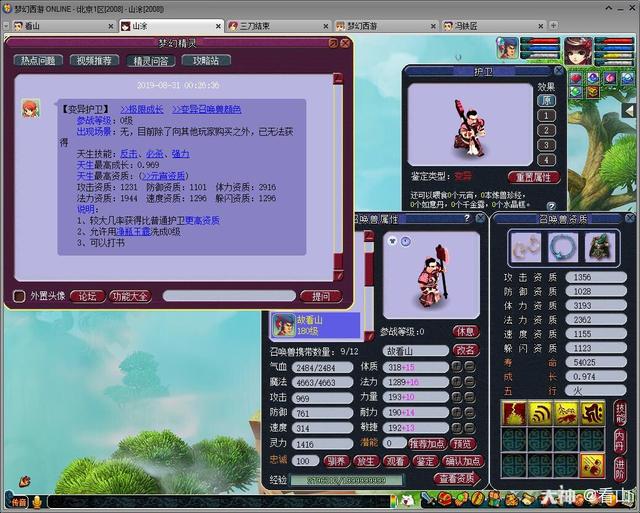Screen dimensions: 640x513
Task: Click the 梦幻精灵 chat vertical scrollbar
Action: tap(338, 177)
